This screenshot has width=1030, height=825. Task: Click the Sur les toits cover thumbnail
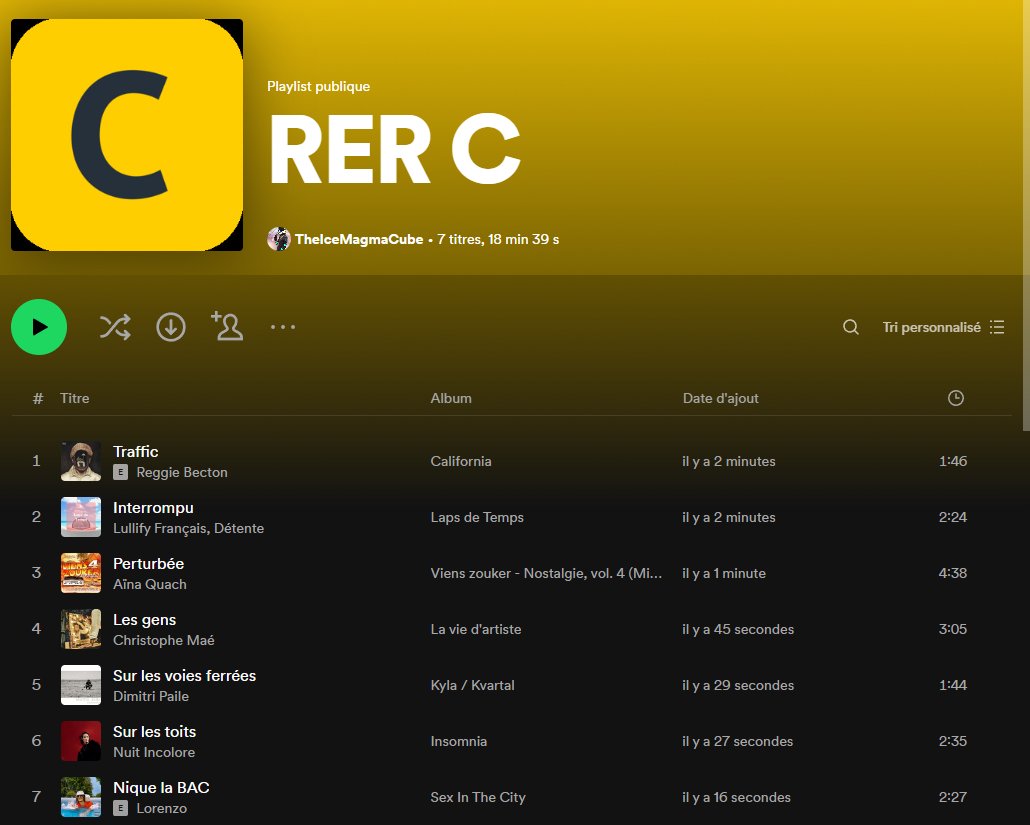(81, 741)
